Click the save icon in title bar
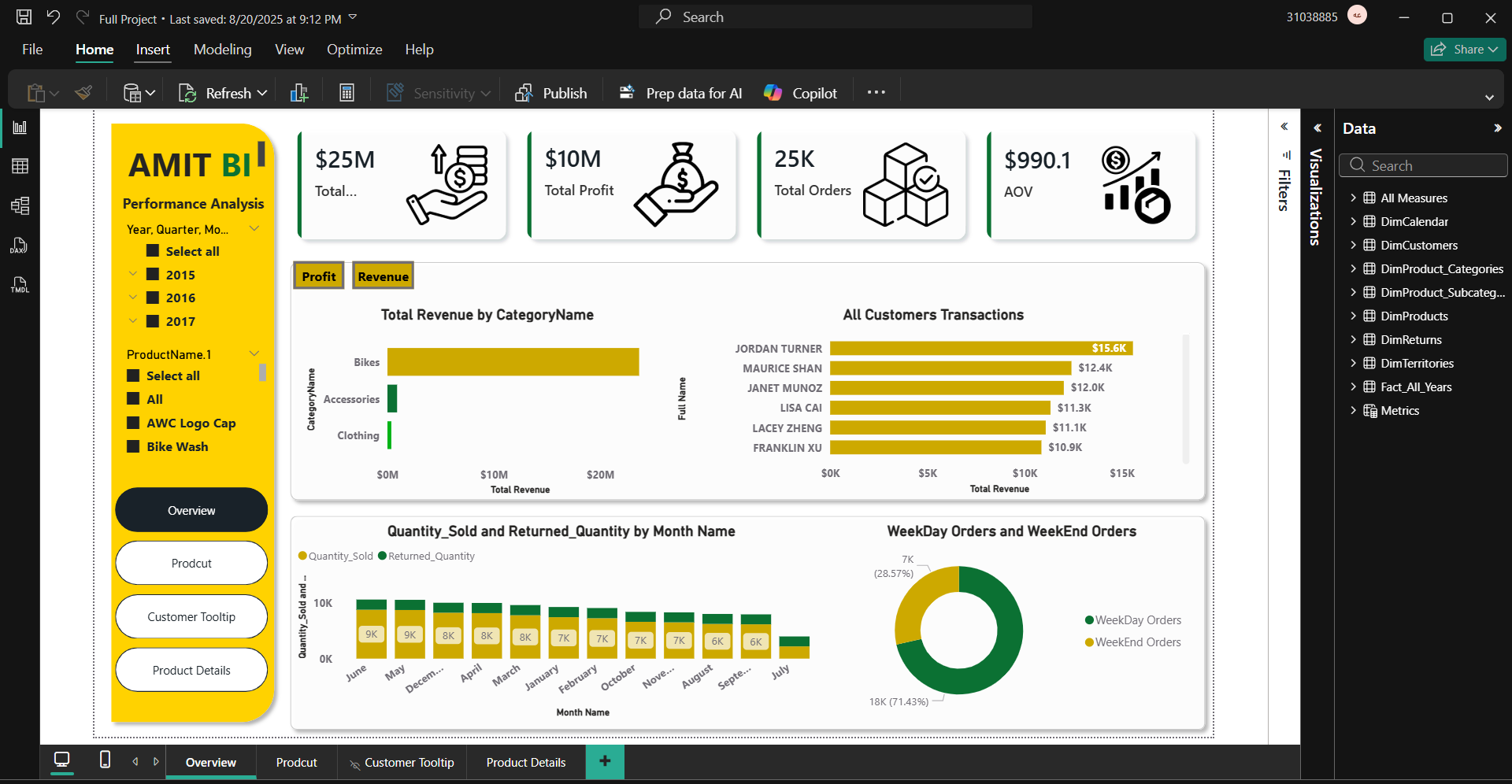The height and width of the screenshot is (784, 1512). pos(24,17)
